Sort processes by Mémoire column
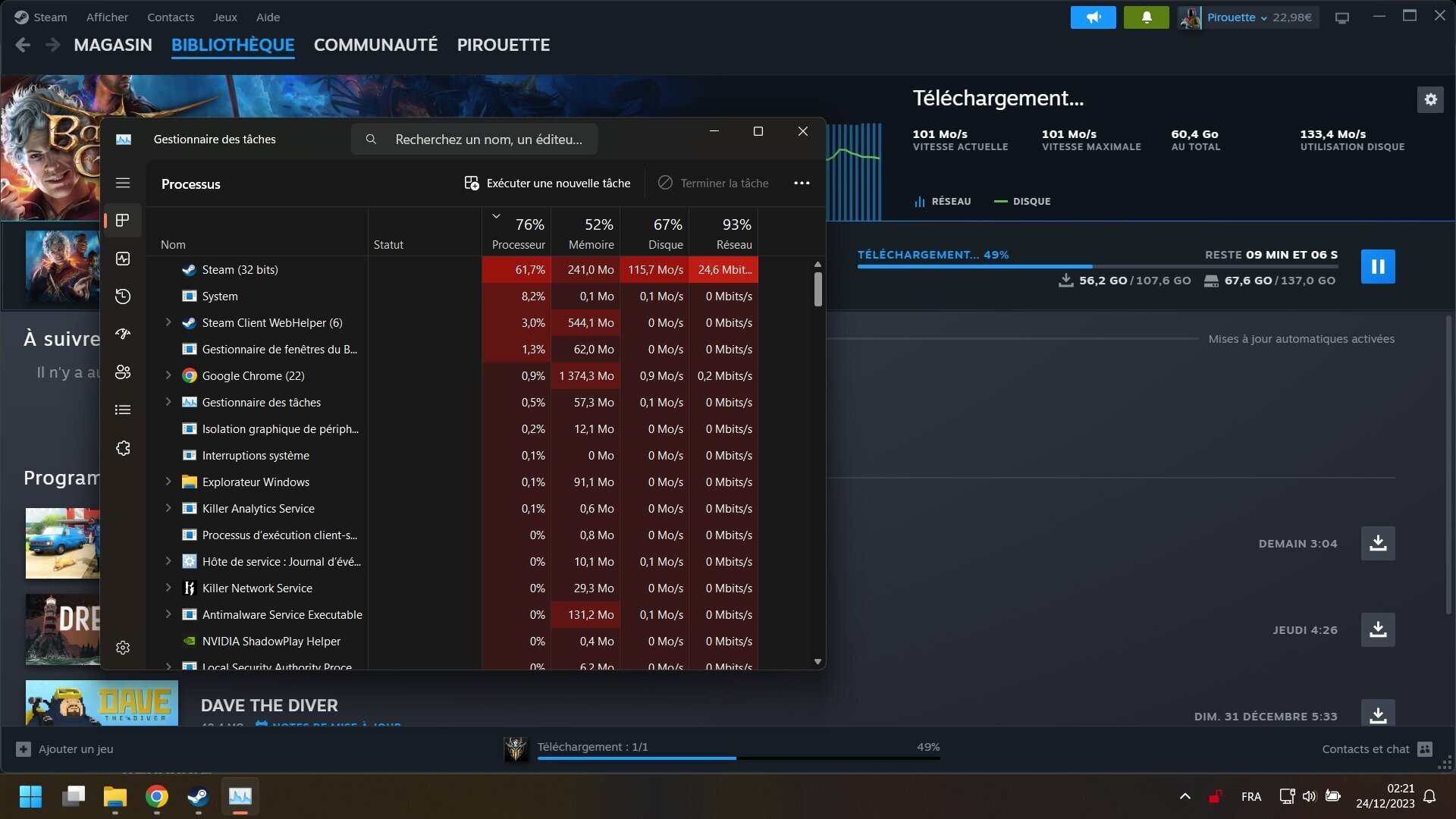1456x819 pixels. [x=585, y=232]
